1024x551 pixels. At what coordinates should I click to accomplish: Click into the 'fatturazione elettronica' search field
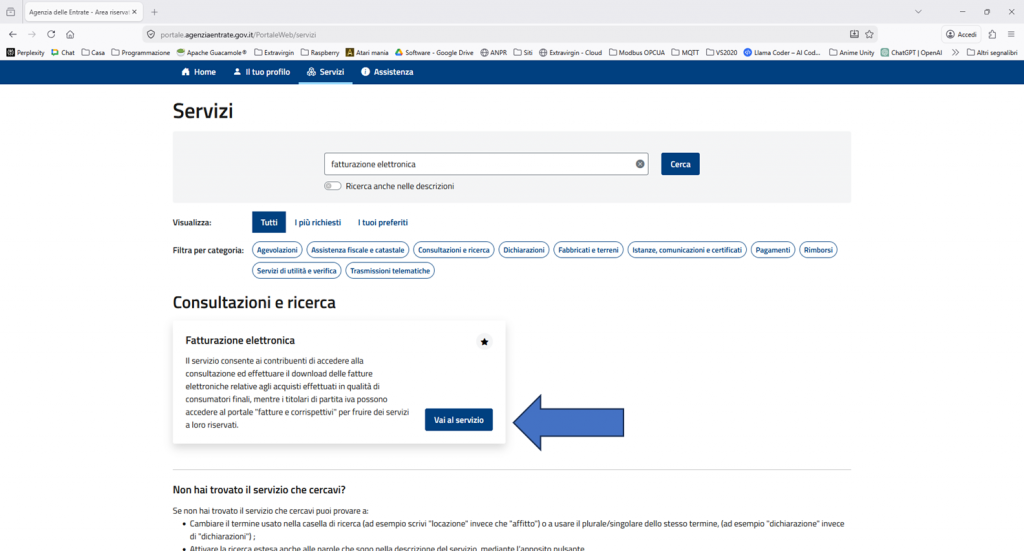click(x=480, y=164)
